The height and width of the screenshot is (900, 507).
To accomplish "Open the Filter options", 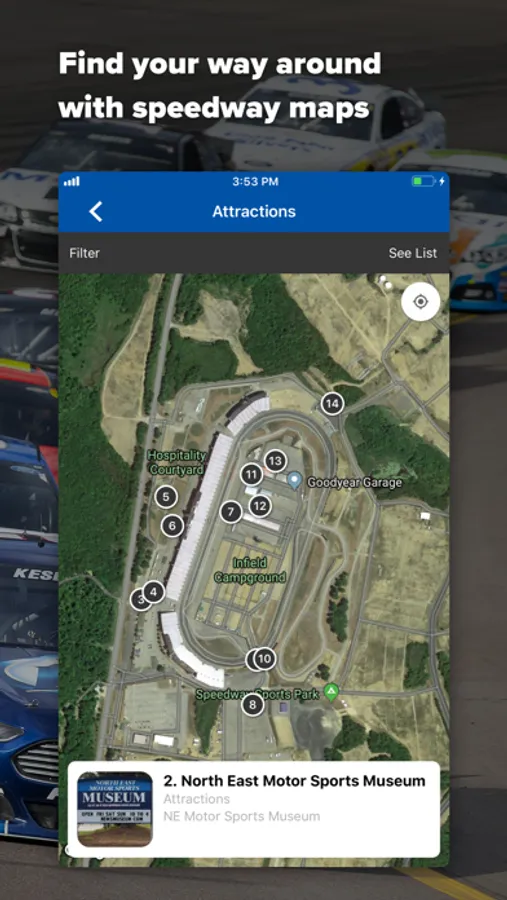I will [84, 253].
